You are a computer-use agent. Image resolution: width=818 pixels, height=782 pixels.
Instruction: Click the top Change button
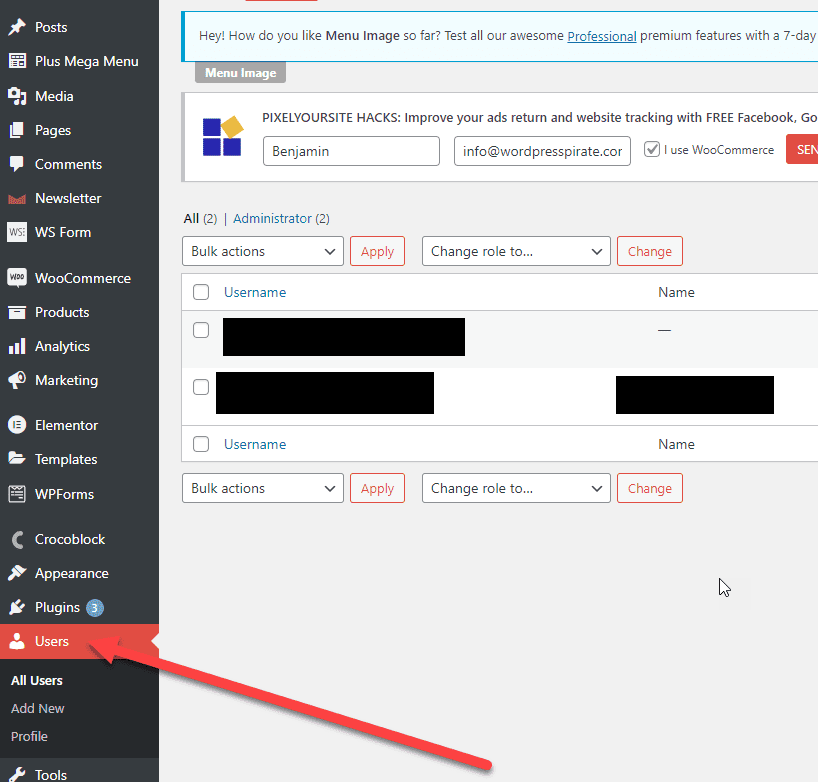pos(649,251)
